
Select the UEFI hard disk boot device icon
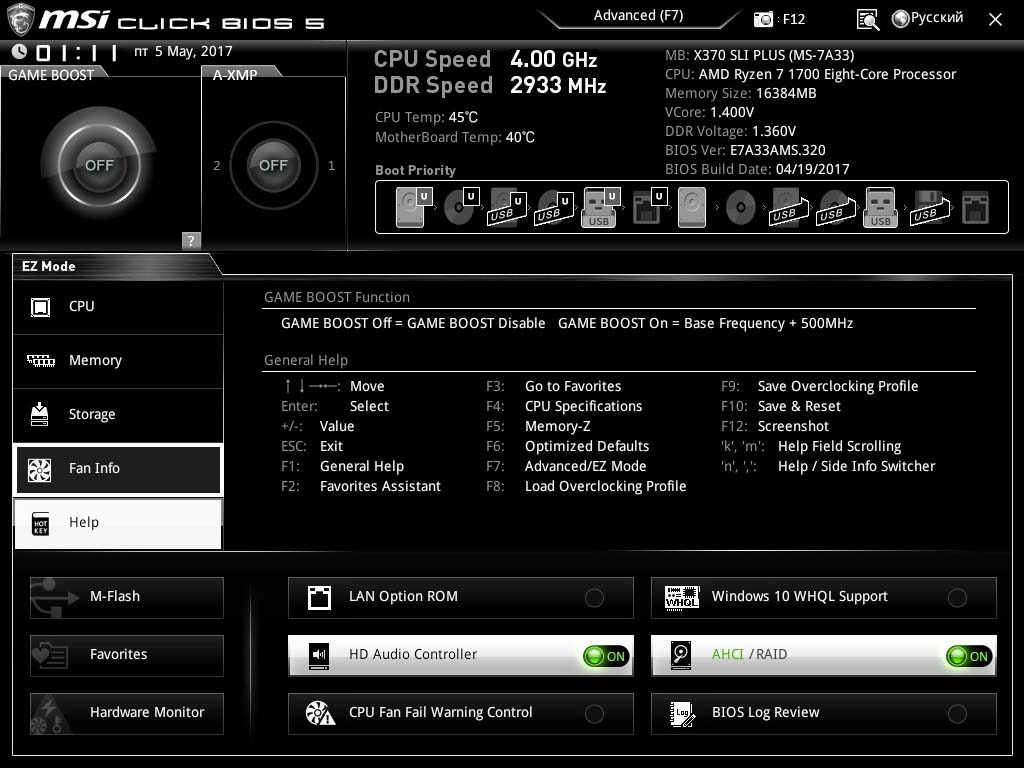pos(413,207)
